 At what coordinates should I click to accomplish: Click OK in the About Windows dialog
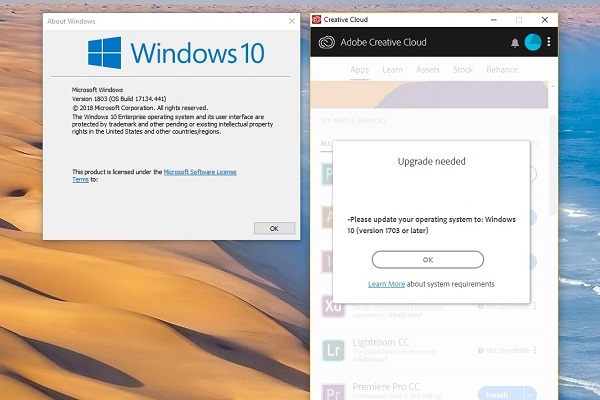pyautogui.click(x=274, y=229)
